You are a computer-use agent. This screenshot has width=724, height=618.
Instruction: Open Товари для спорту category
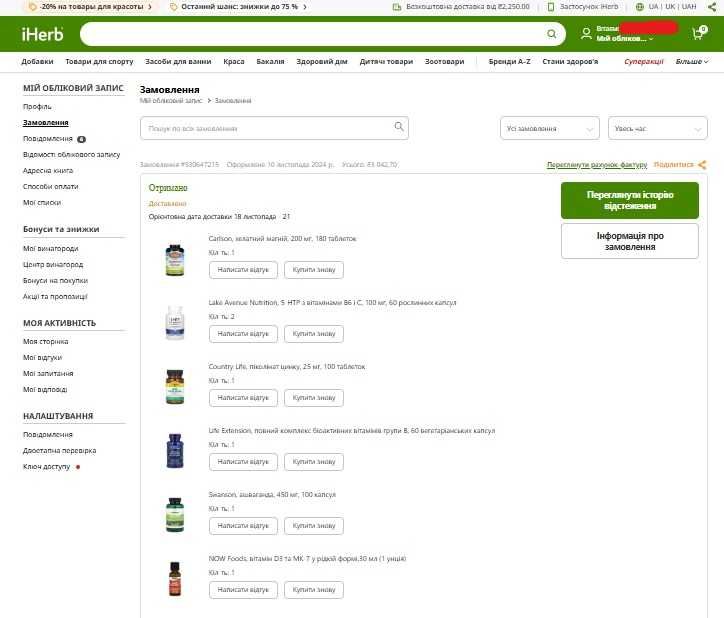99,61
